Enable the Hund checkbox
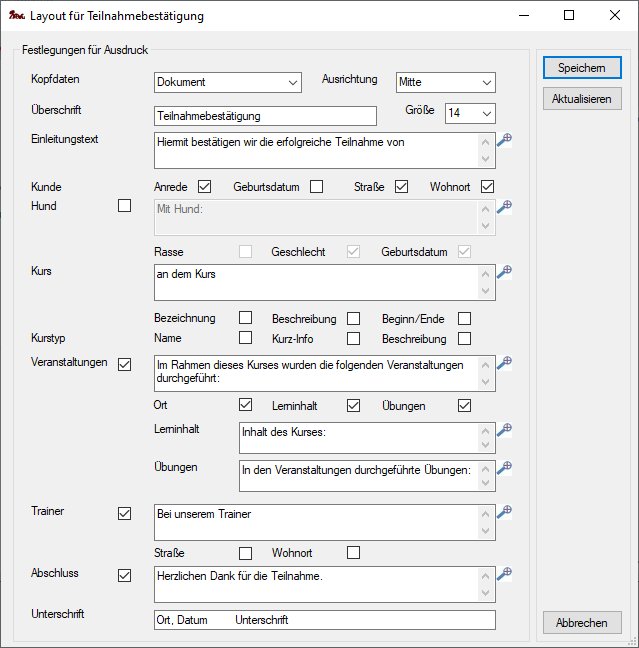The width and height of the screenshot is (639, 648). (125, 206)
